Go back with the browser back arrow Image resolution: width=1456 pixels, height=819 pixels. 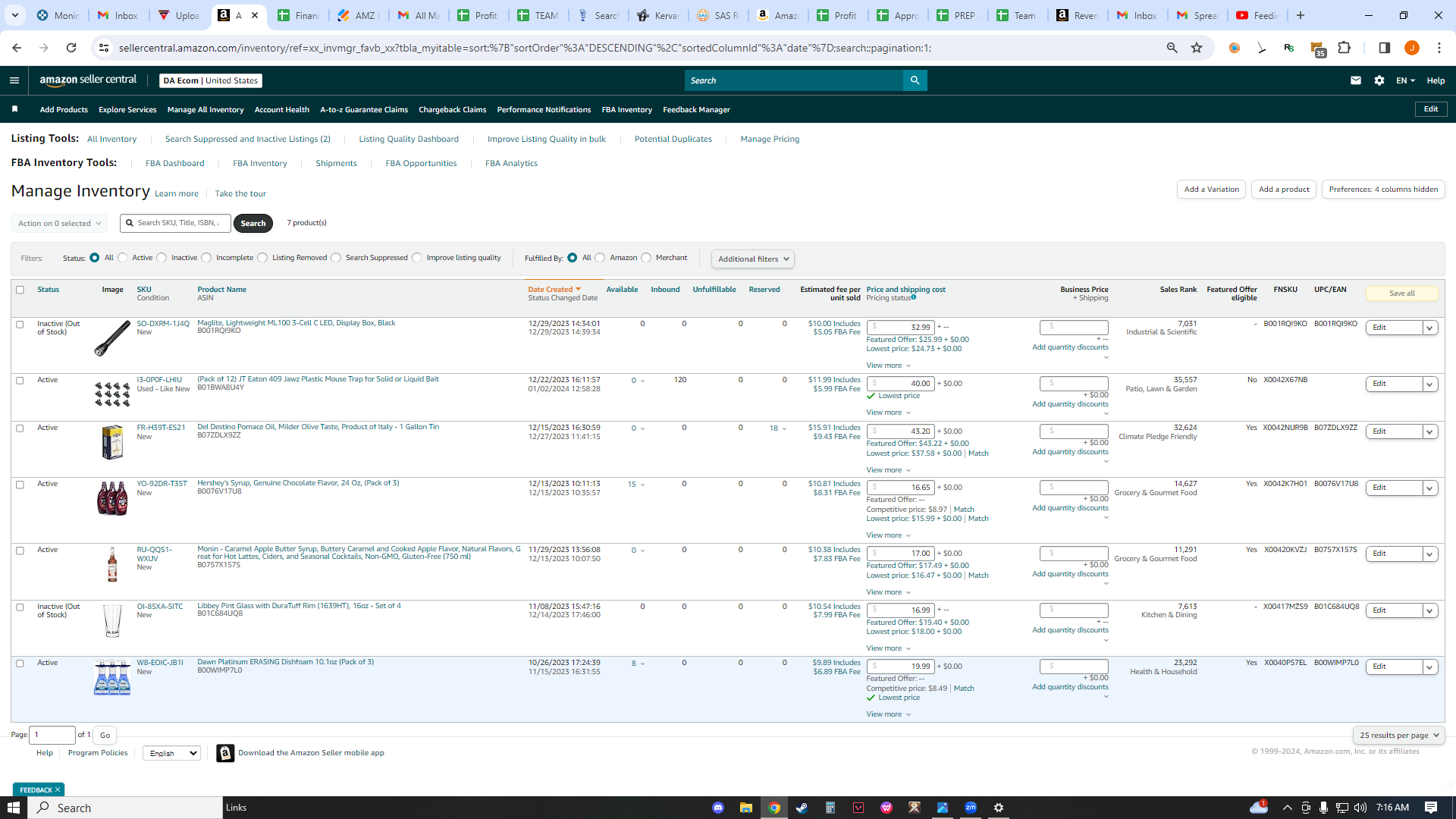[17, 48]
